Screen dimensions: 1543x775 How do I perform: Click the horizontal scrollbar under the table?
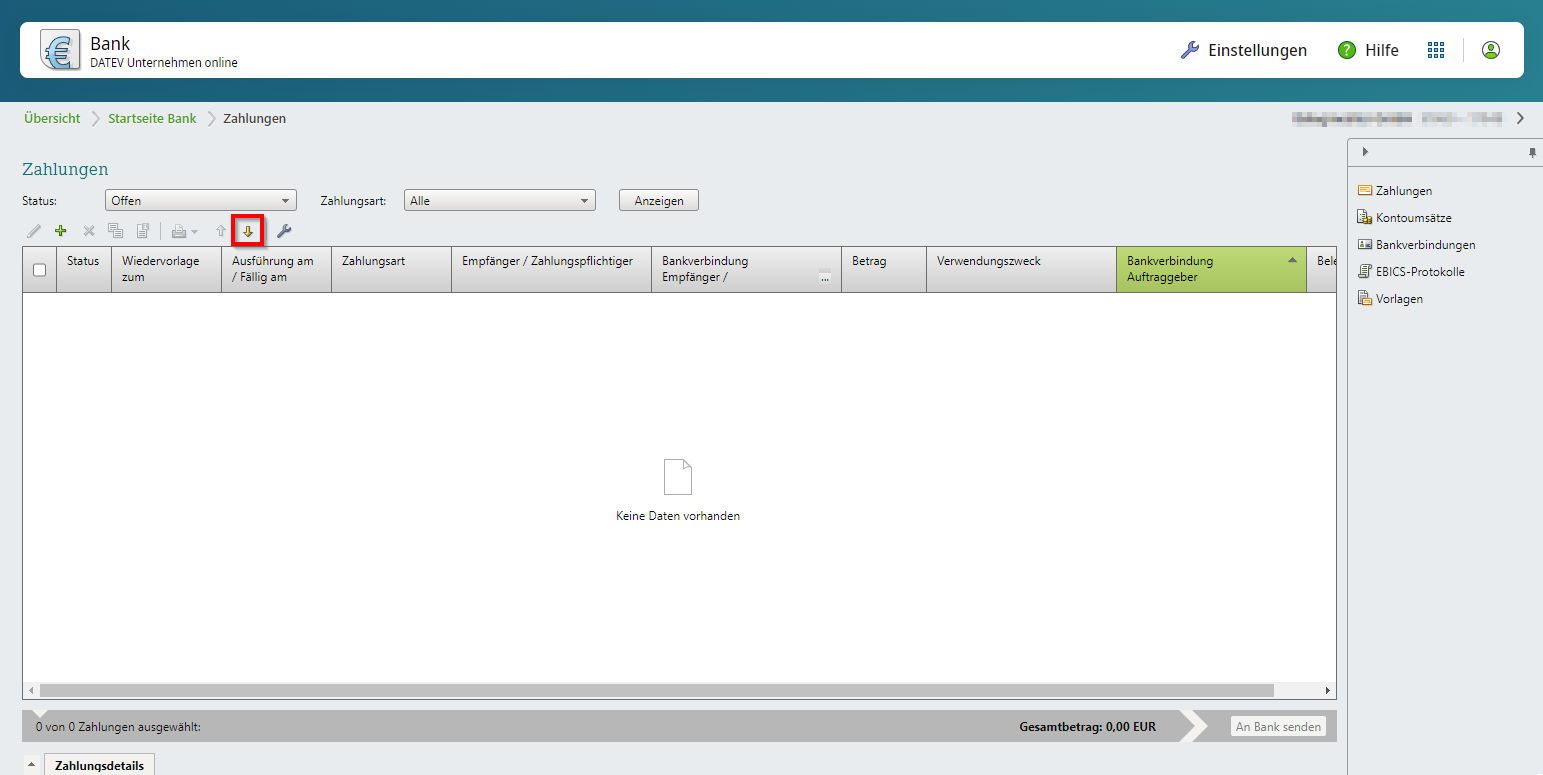point(656,690)
